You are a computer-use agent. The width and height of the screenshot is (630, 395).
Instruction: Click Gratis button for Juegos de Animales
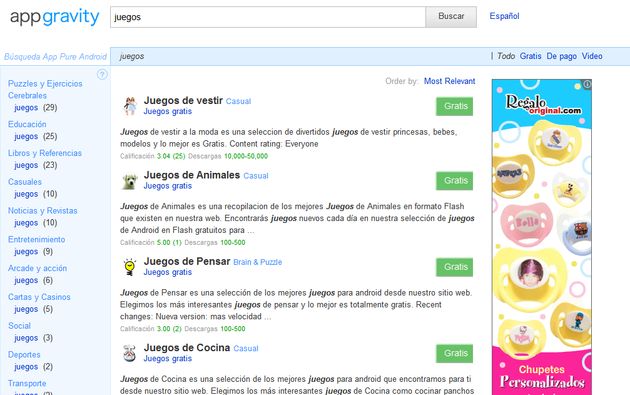[454, 181]
